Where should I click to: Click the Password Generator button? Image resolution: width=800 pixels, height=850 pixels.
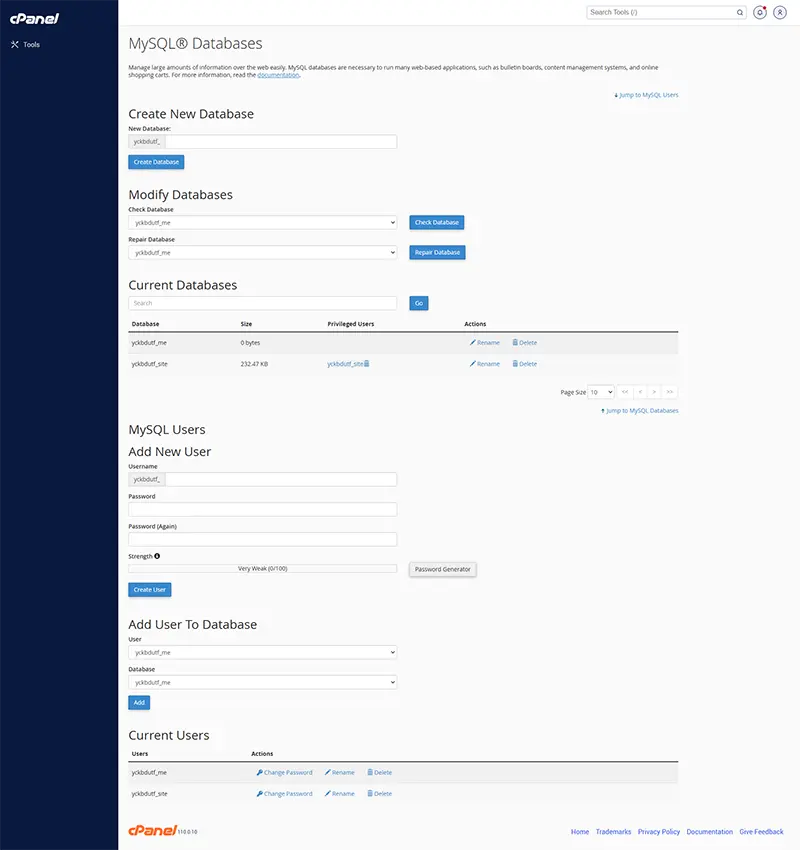[443, 569]
